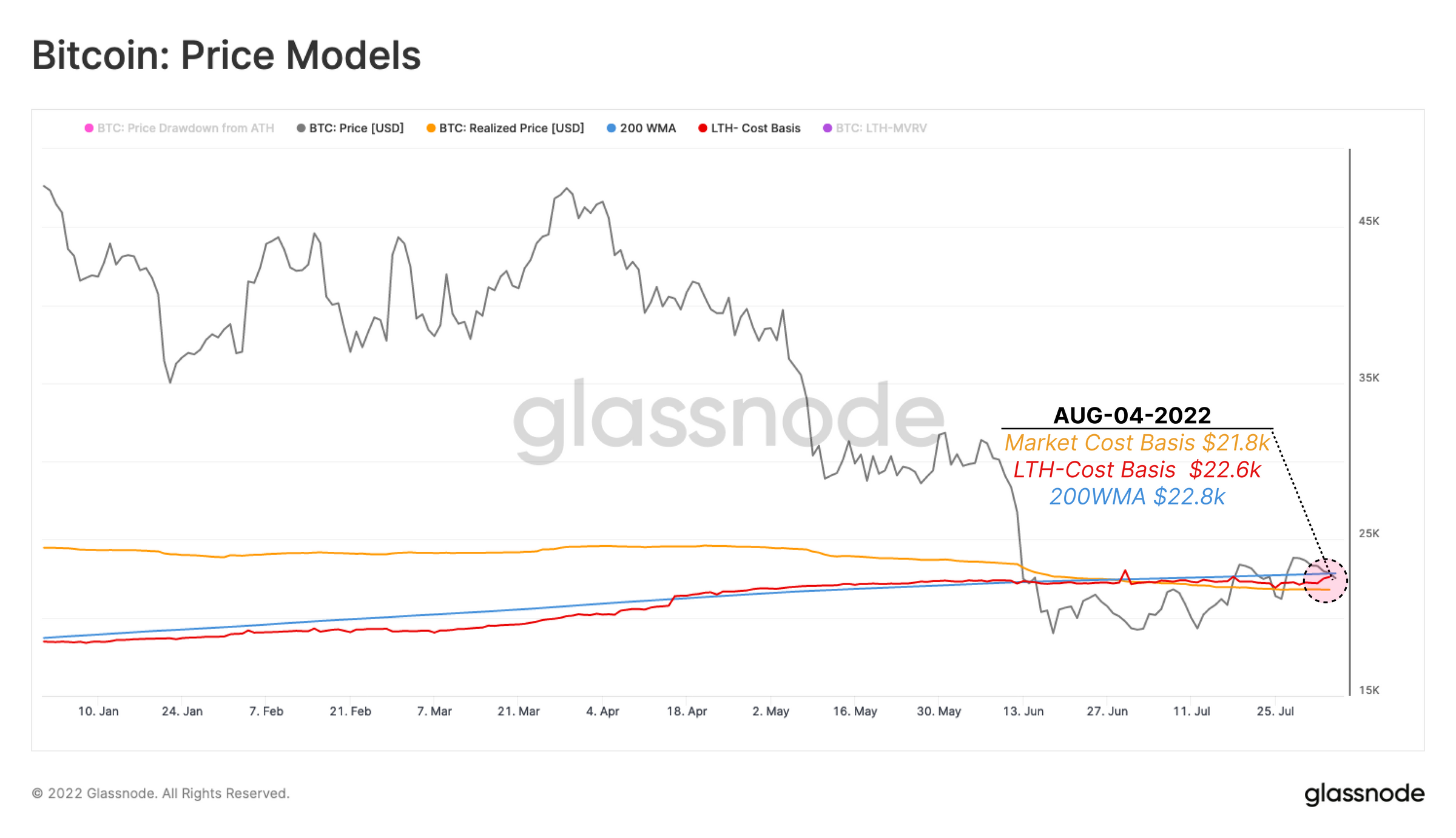Click the Market Cost Basis $21.8k label
Viewport: 1456px width, 838px height.
tap(1137, 443)
